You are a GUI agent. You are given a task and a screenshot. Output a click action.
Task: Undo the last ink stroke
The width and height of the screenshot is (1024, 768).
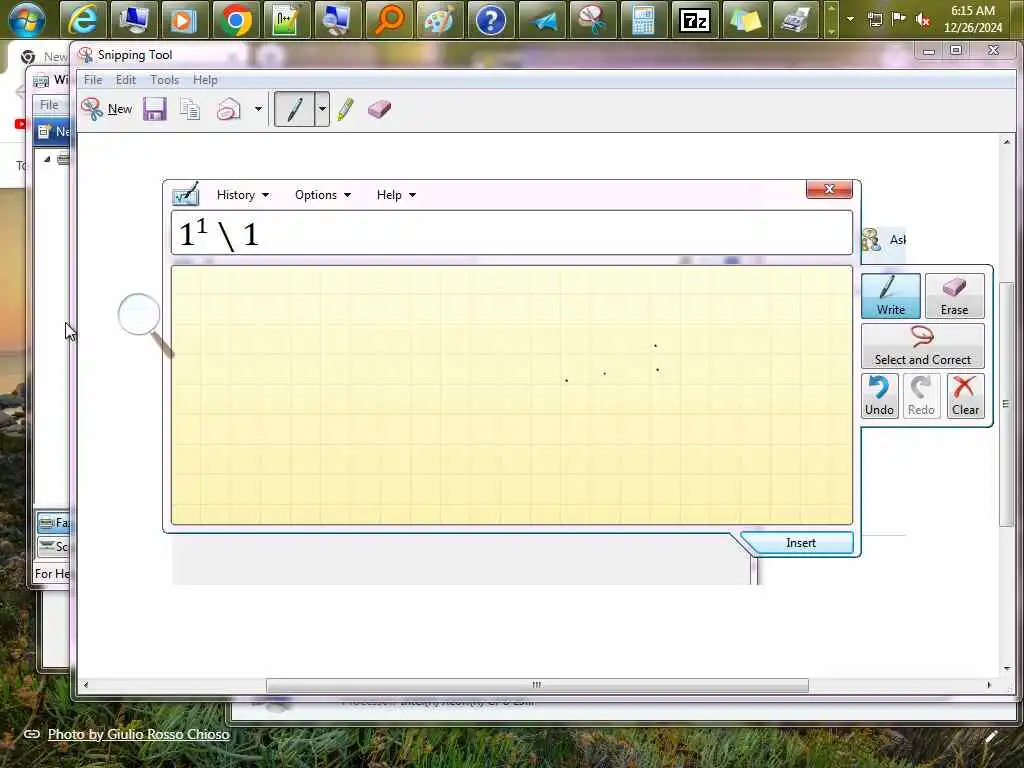tap(879, 396)
